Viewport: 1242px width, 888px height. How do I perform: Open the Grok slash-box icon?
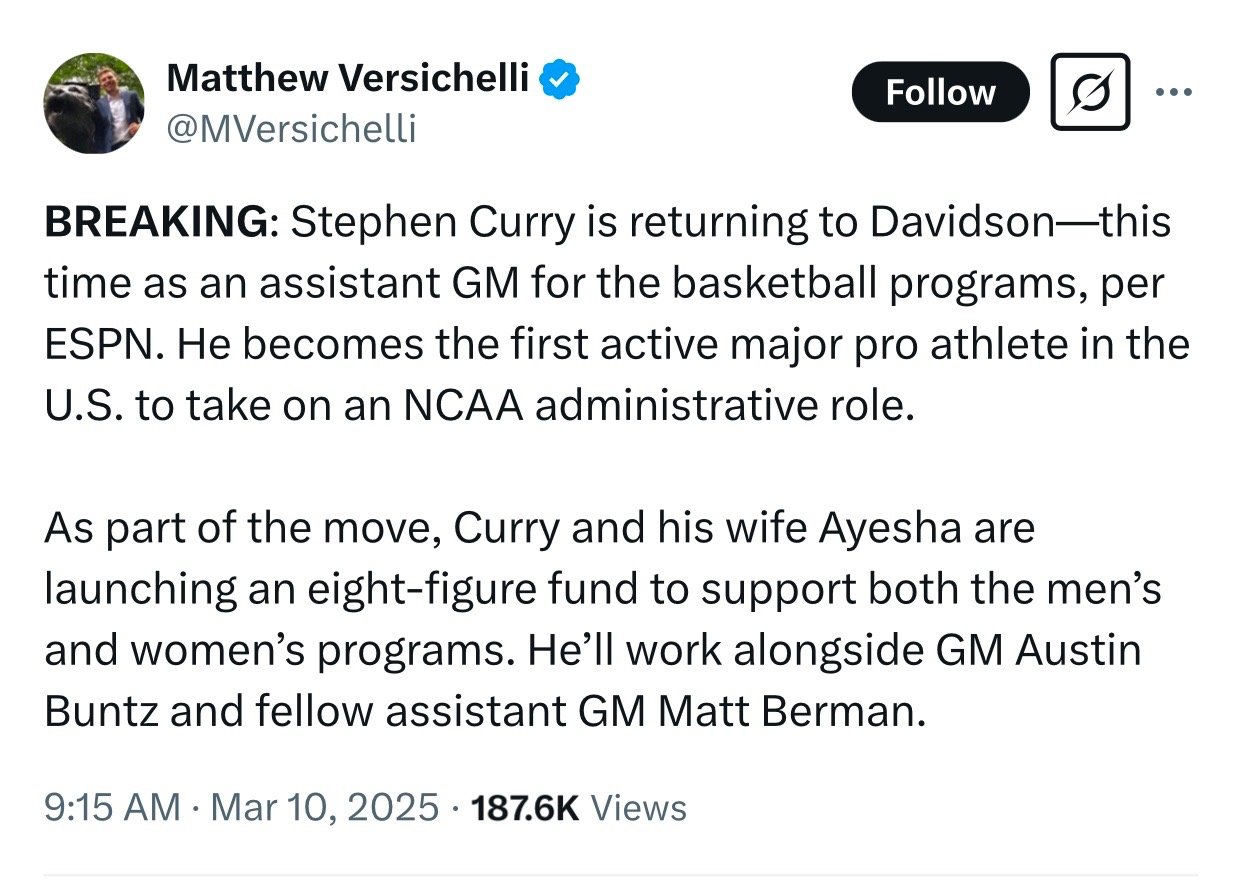pos(1090,92)
